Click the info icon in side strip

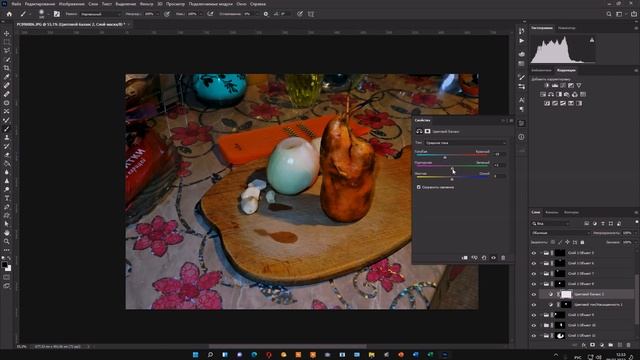point(522,137)
